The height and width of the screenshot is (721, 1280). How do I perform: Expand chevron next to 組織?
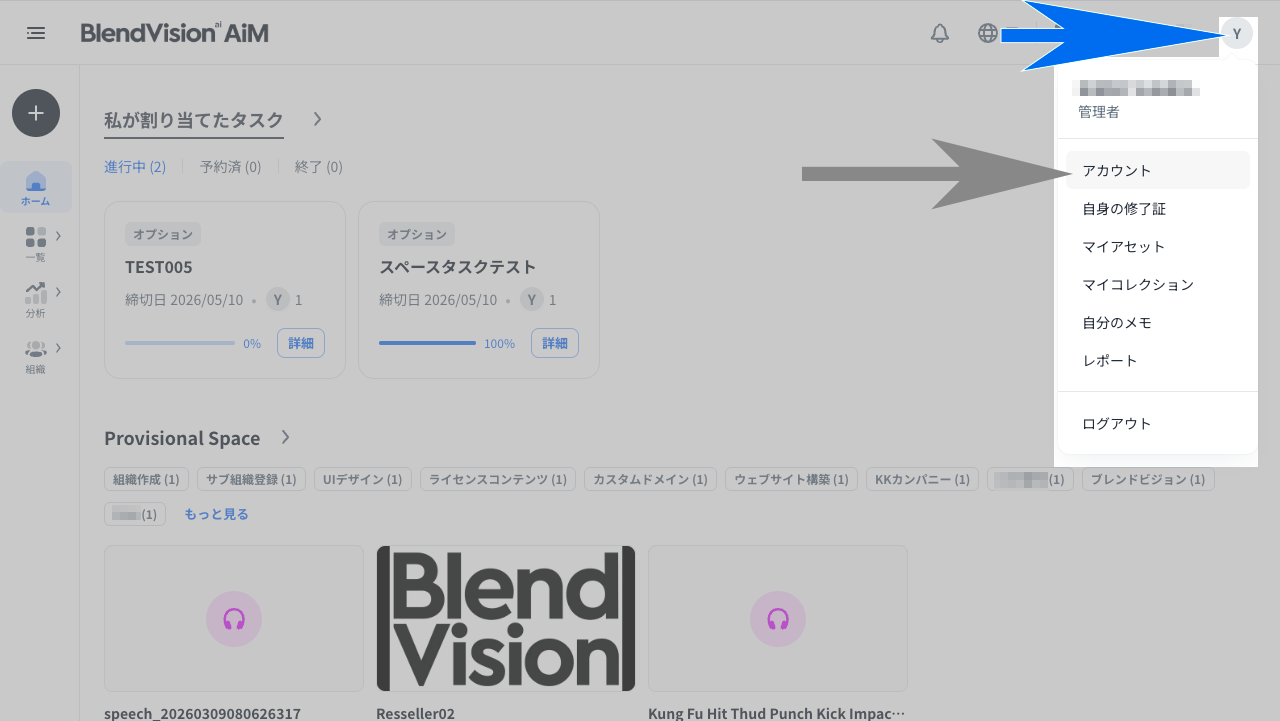59,348
